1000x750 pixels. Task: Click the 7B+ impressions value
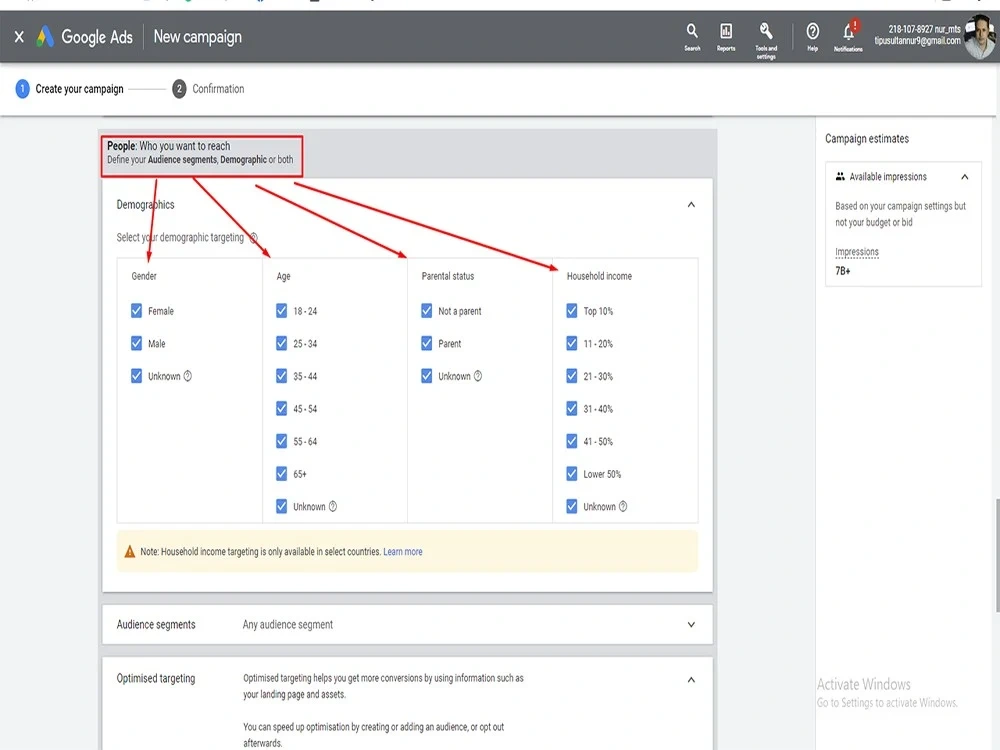point(842,271)
